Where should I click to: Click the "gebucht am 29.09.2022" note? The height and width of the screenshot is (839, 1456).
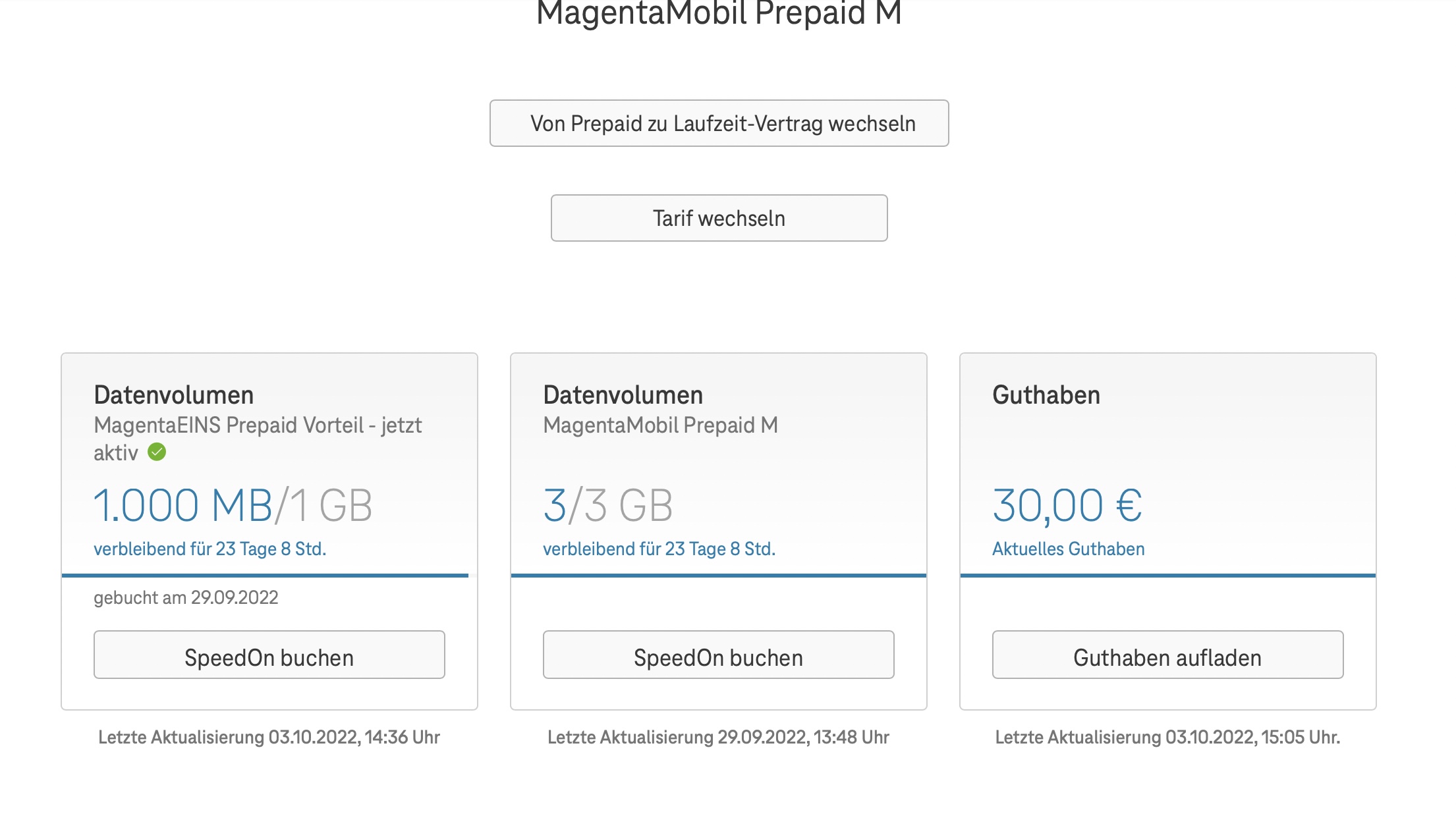click(x=186, y=598)
